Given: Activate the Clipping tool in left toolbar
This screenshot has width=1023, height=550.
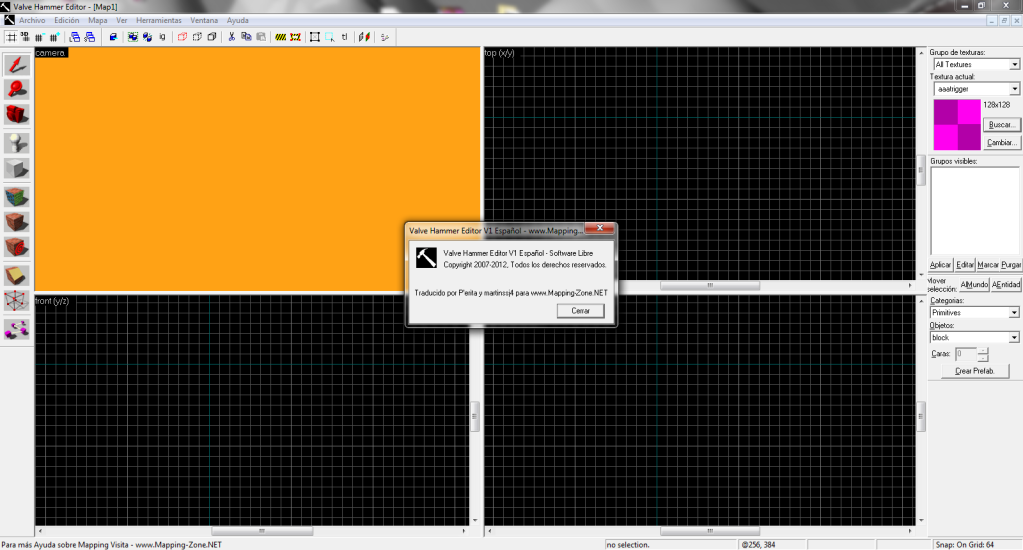Looking at the screenshot, I should click(x=17, y=275).
